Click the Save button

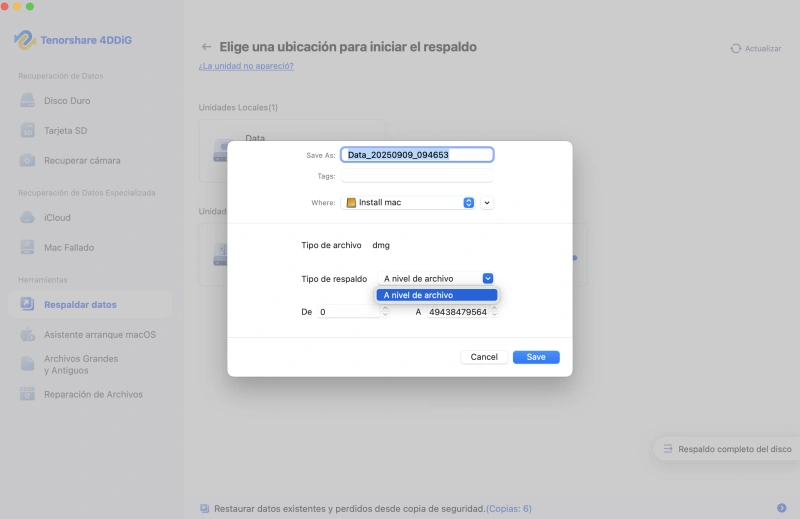tap(536, 357)
